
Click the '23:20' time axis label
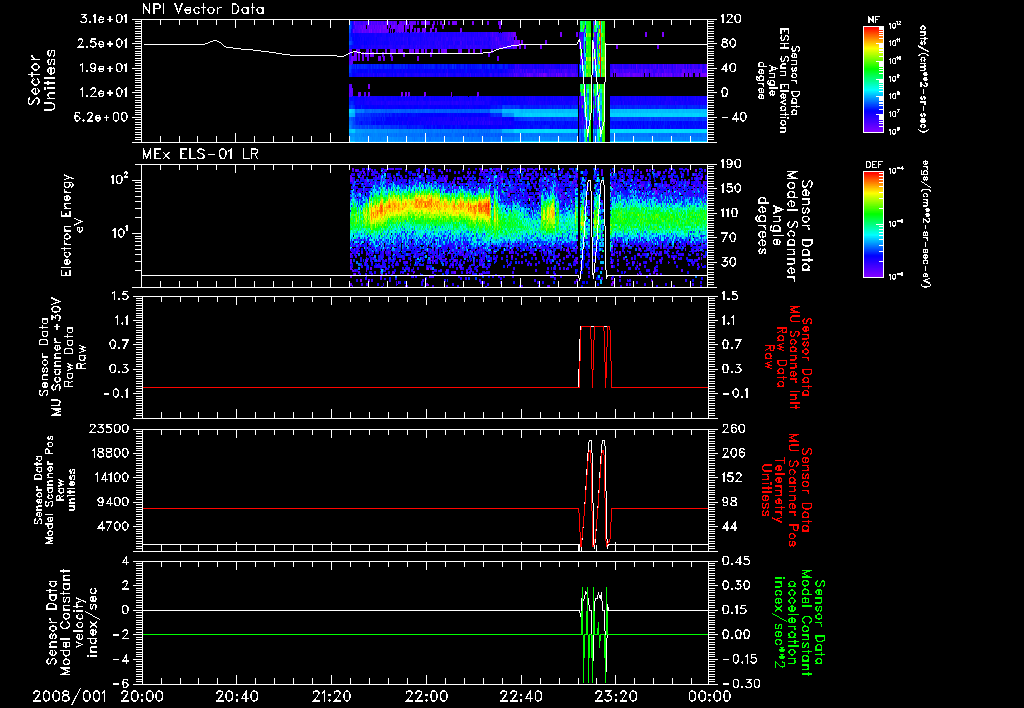tap(615, 696)
